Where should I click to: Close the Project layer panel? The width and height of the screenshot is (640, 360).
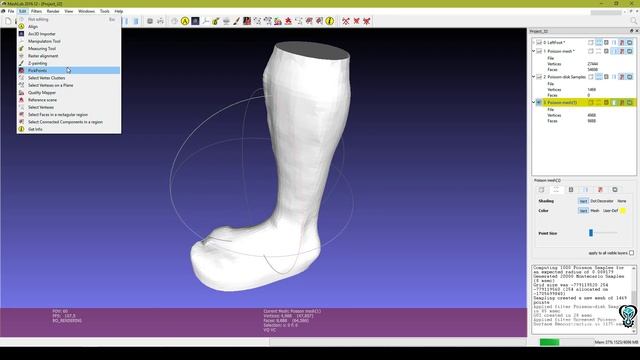point(636,31)
